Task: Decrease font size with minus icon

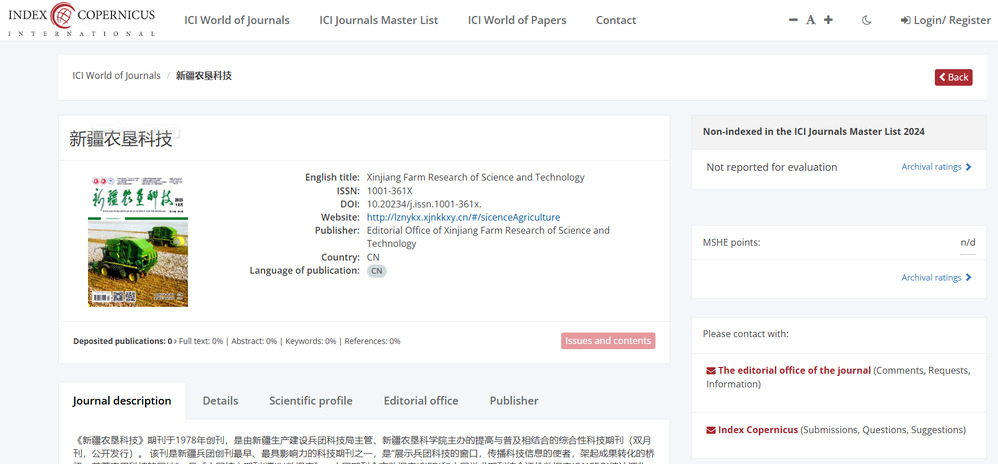Action: 793,20
